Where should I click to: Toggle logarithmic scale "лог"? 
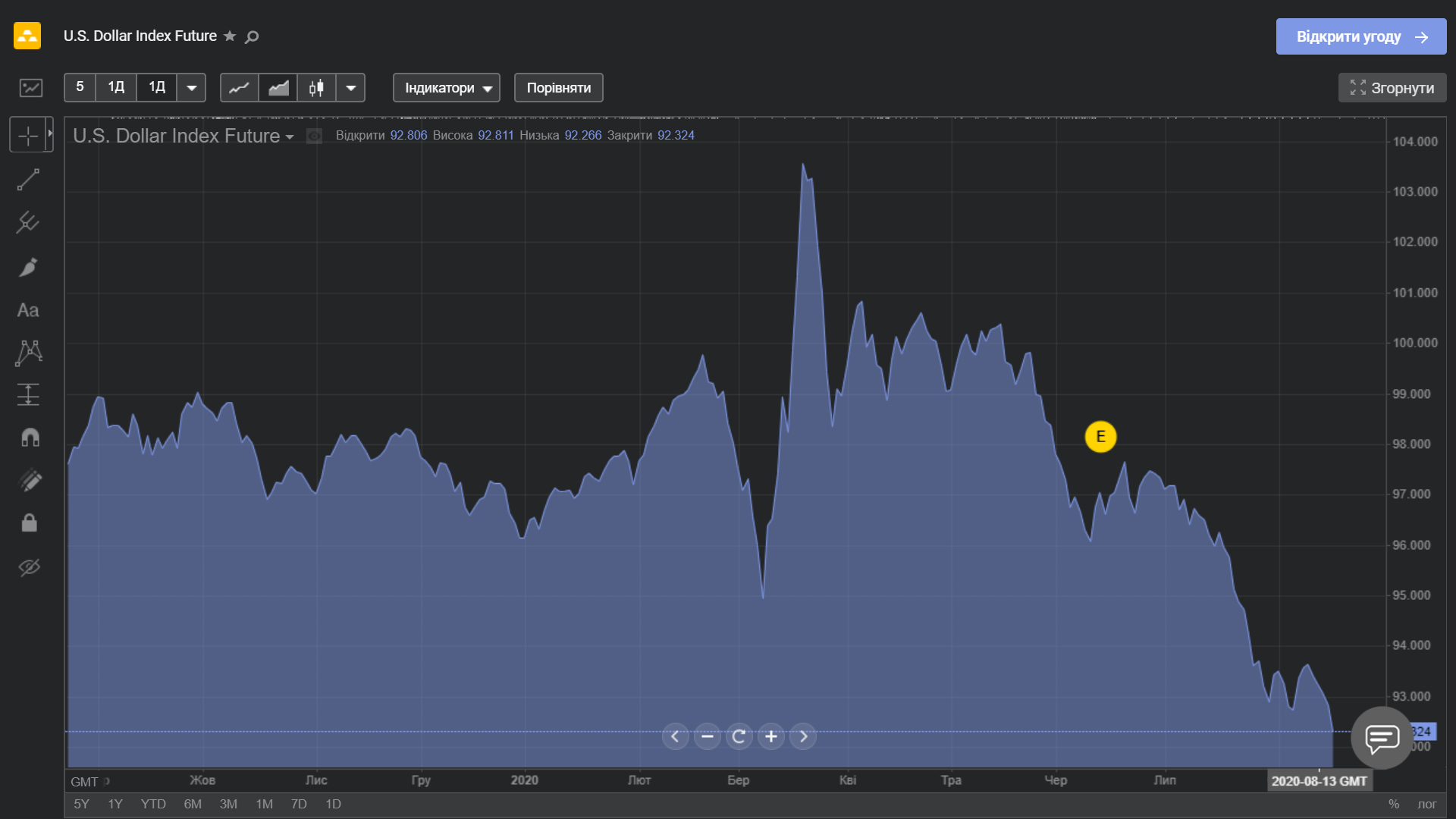[x=1426, y=804]
